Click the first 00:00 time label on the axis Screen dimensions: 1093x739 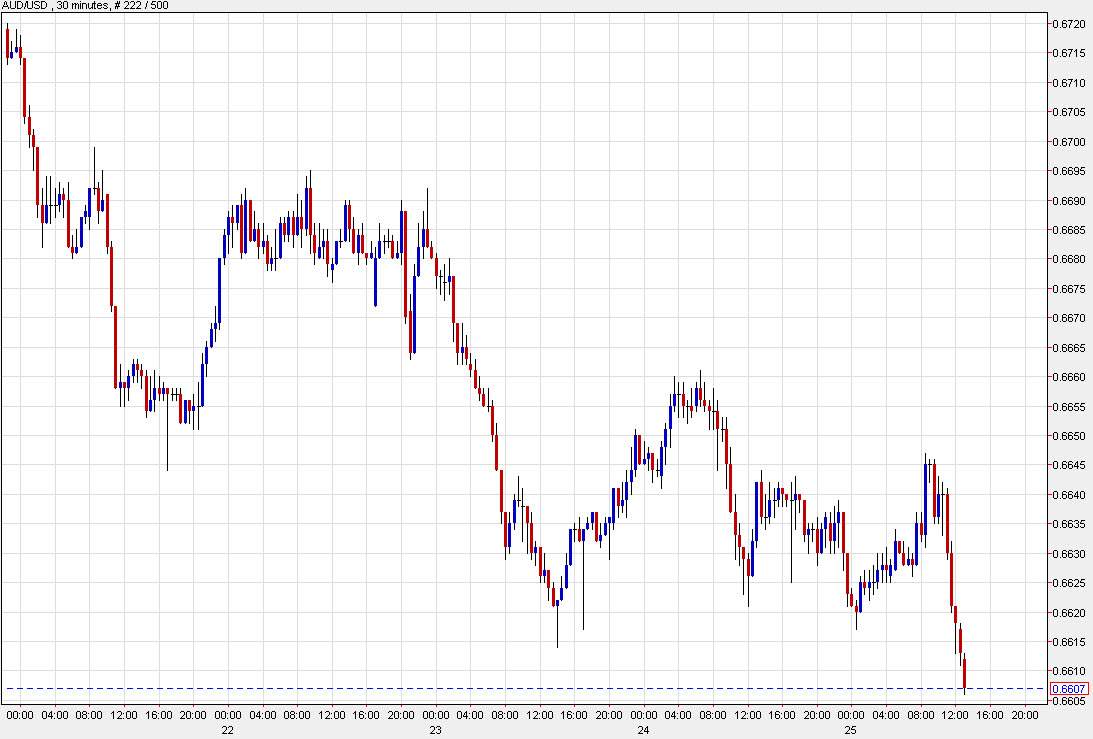pyautogui.click(x=18, y=716)
